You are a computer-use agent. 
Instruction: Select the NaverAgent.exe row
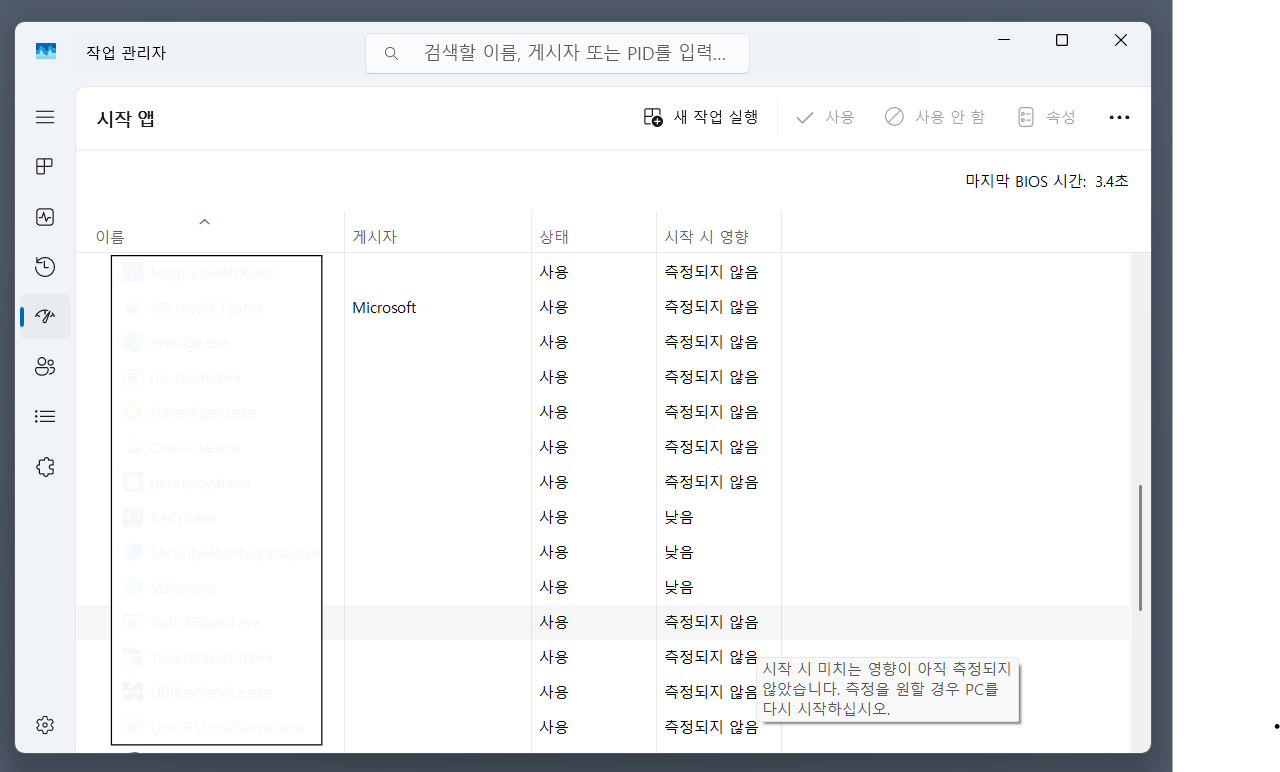603,412
